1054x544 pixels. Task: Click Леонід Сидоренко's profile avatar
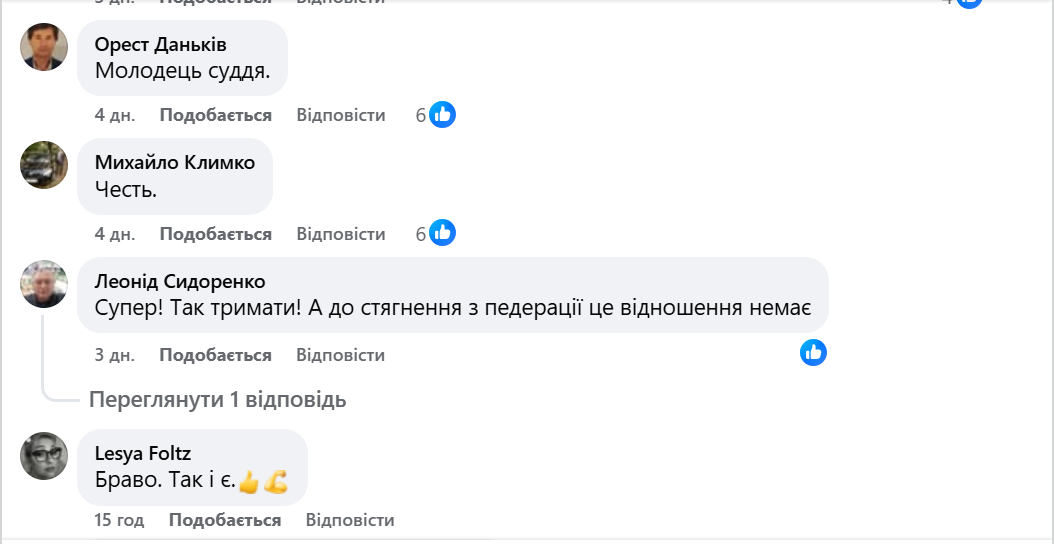[44, 285]
